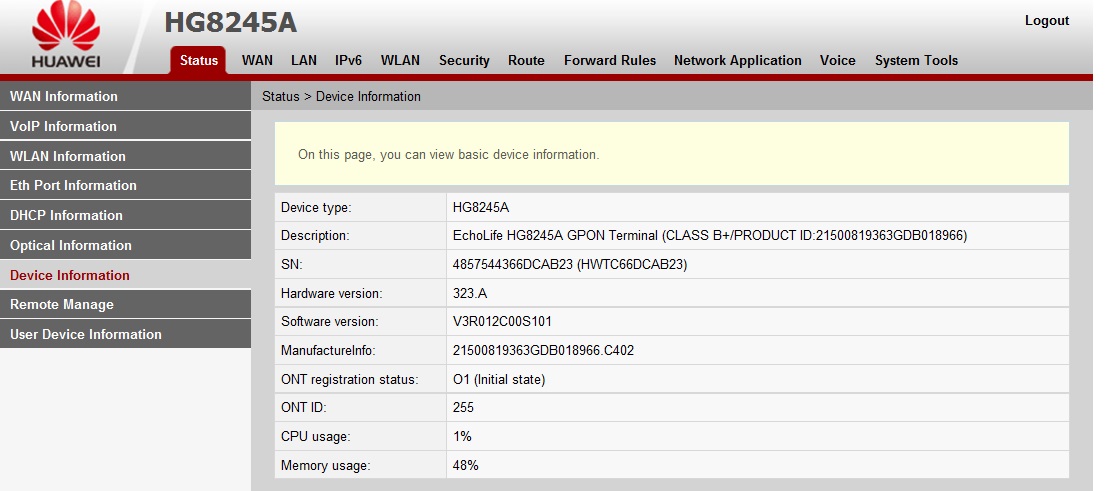Switch to the Status tab
Image resolution: width=1110 pixels, height=491 pixels.
[x=198, y=61]
